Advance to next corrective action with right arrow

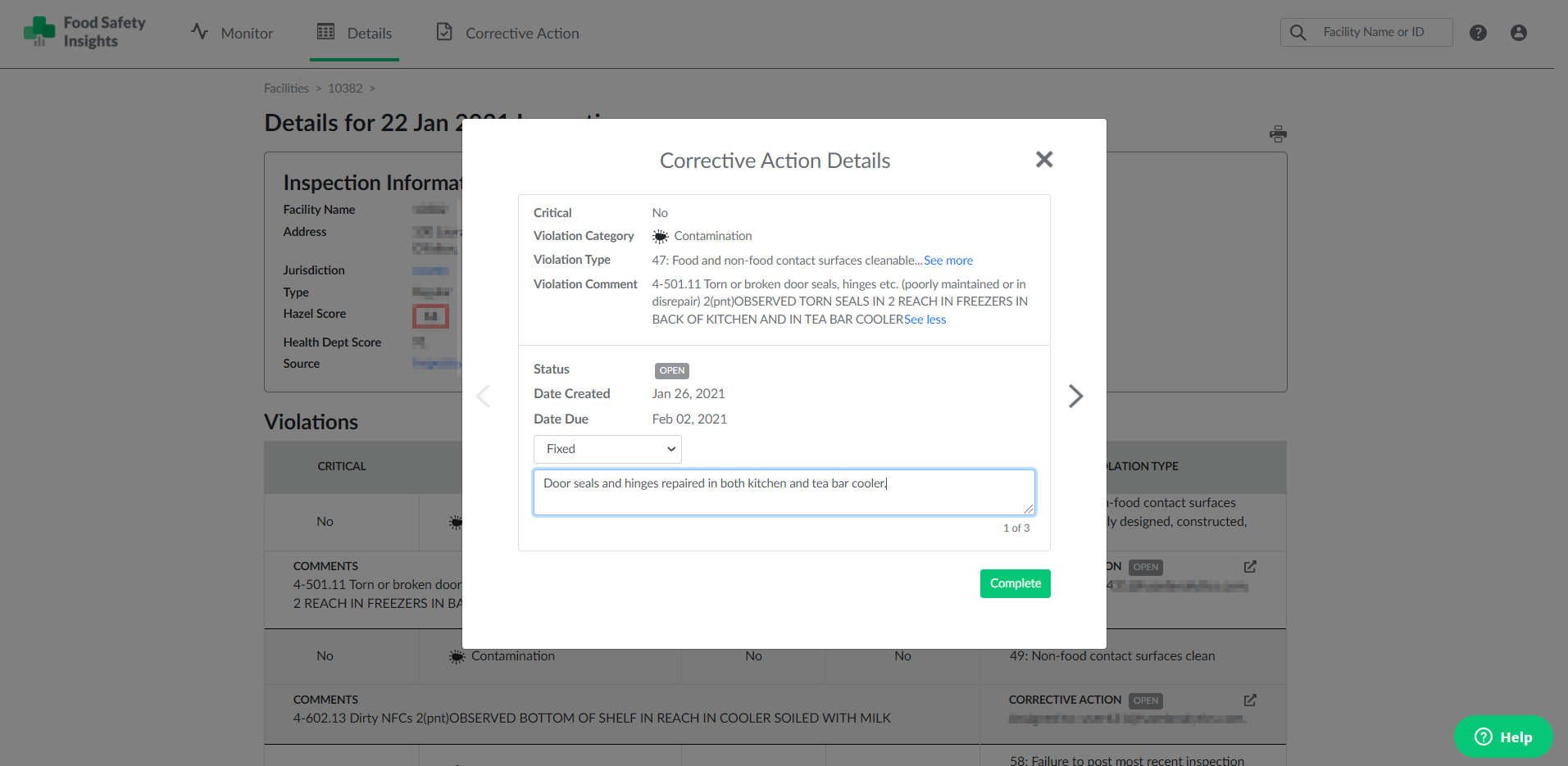pyautogui.click(x=1075, y=396)
